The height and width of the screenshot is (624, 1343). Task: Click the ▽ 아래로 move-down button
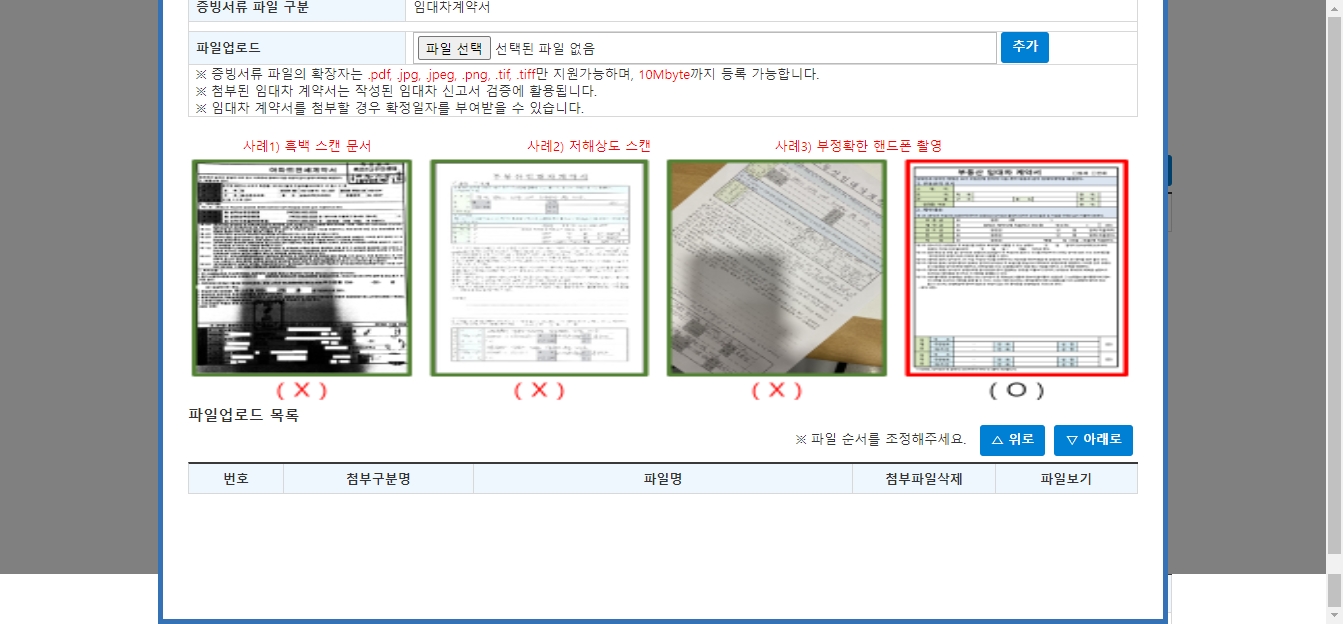pos(1093,440)
